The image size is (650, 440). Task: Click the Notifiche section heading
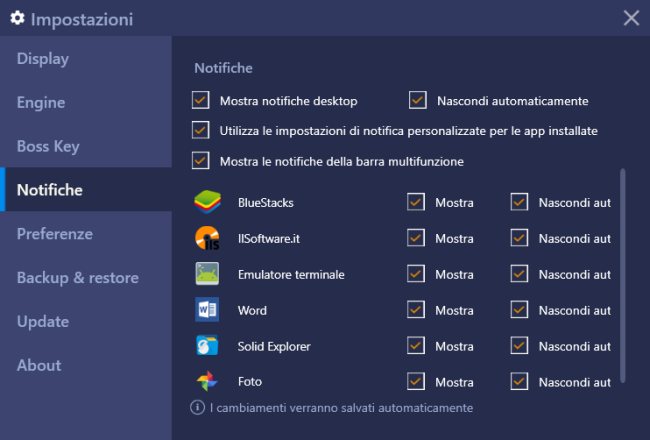[223, 68]
